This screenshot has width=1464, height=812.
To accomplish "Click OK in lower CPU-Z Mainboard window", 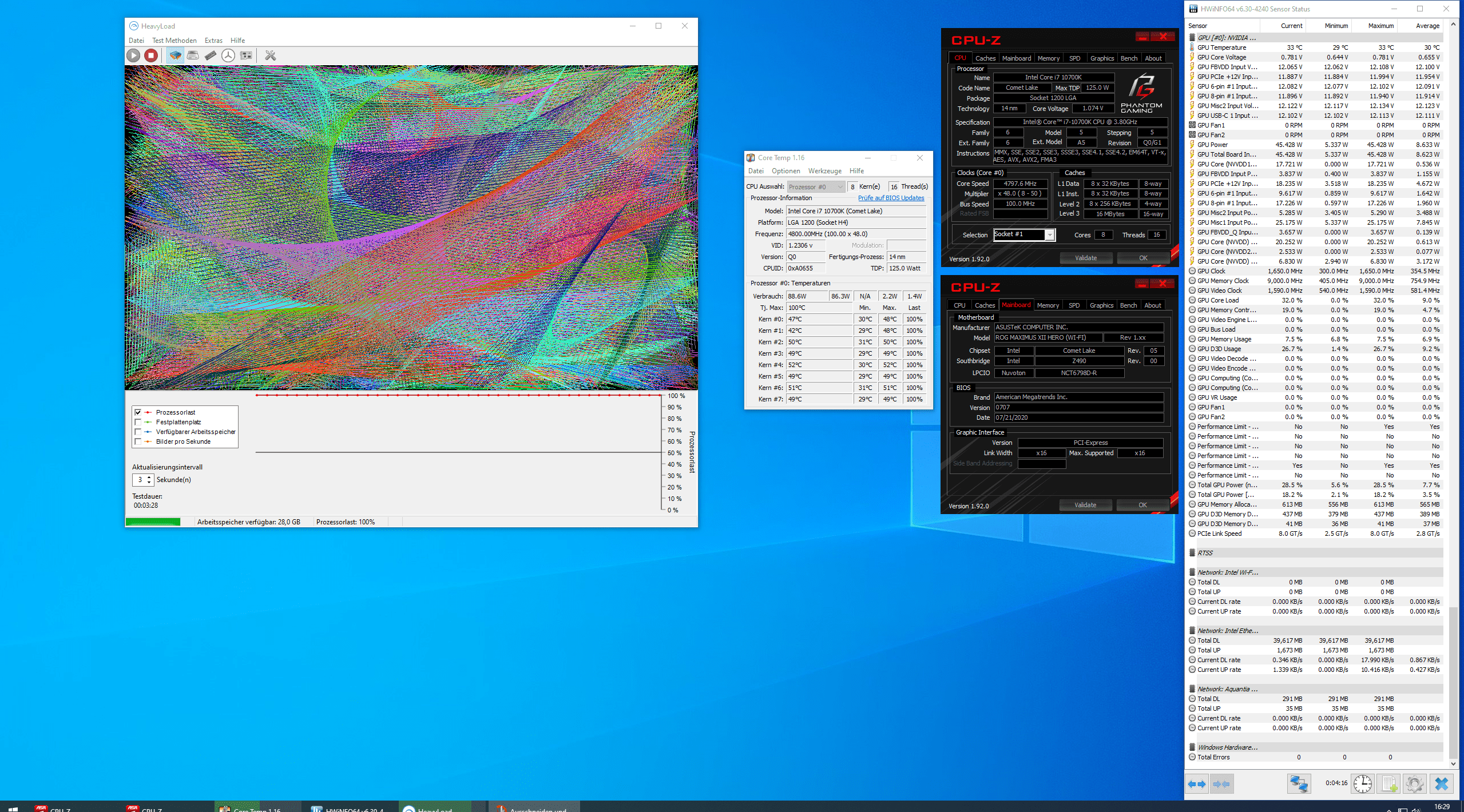I will point(1142,505).
